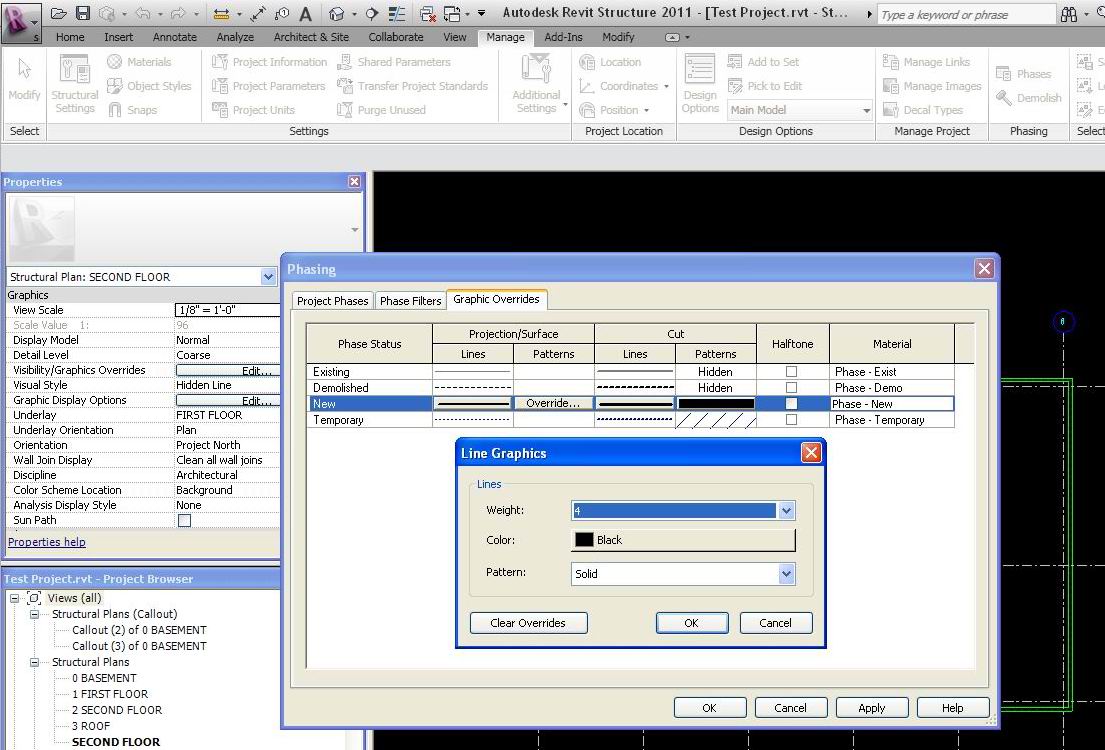Enable Halftone checkbox for Existing phase
The image size is (1105, 750).
[792, 372]
